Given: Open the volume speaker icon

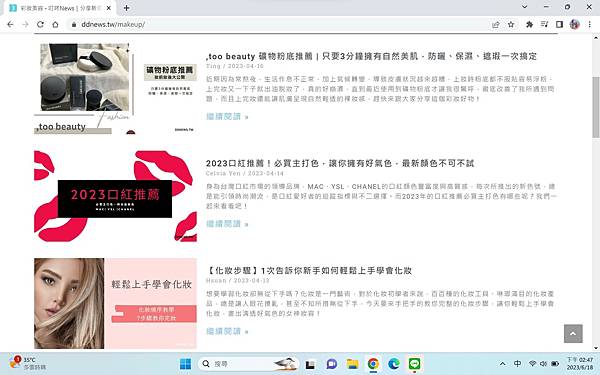Looking at the screenshot, I should [x=543, y=364].
